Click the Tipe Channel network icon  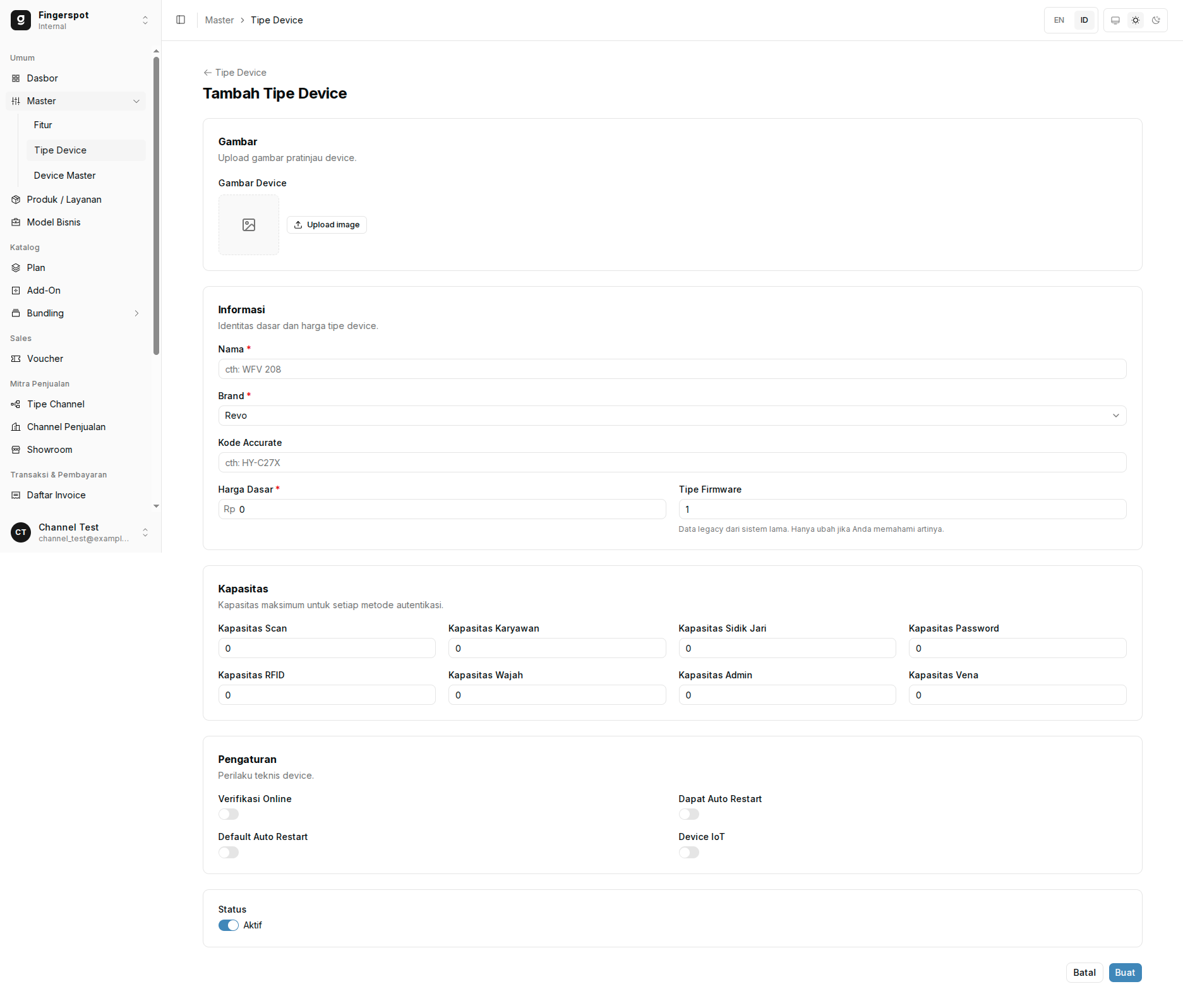tap(16, 404)
